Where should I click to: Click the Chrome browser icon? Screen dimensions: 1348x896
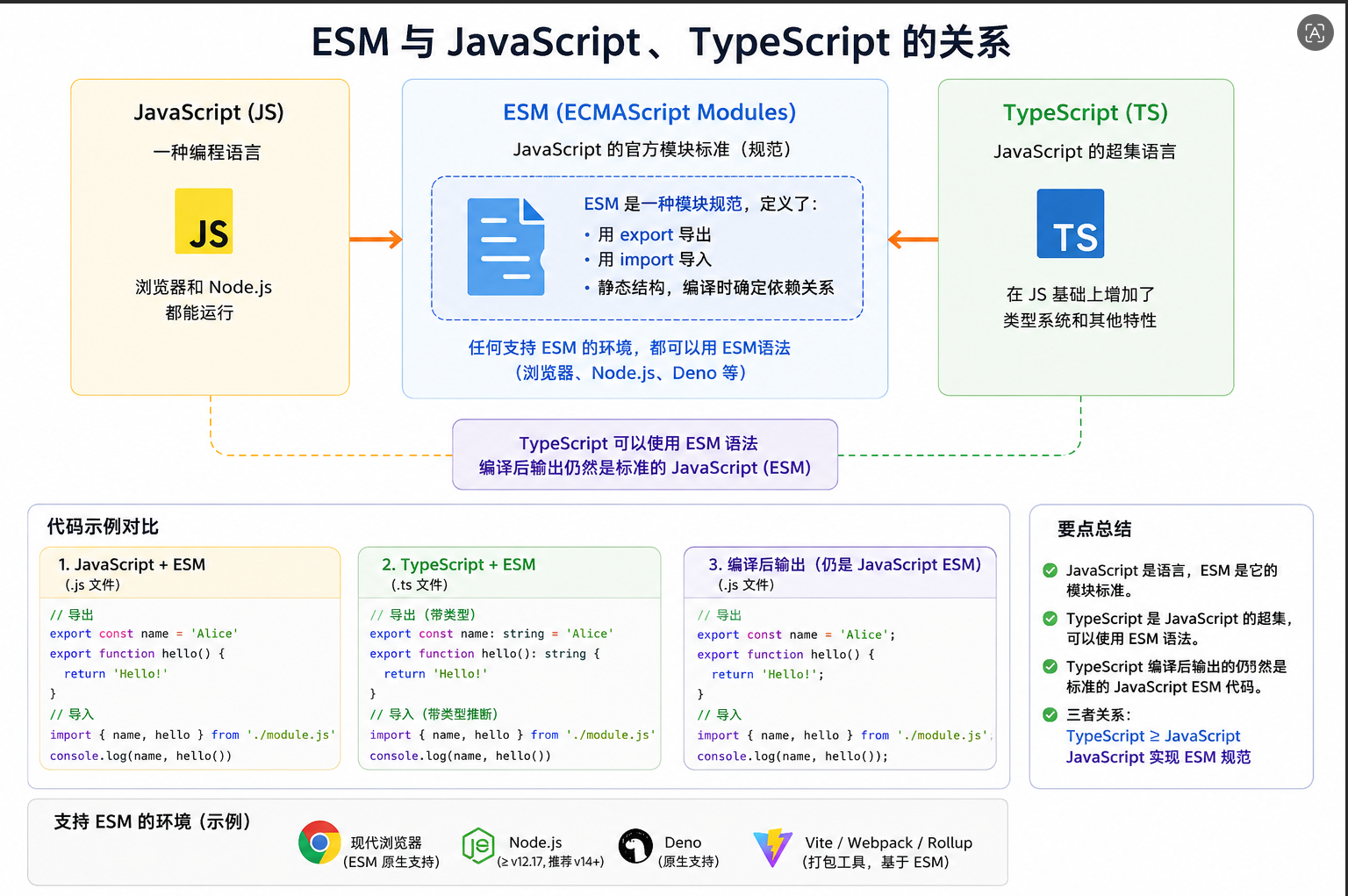tap(319, 842)
